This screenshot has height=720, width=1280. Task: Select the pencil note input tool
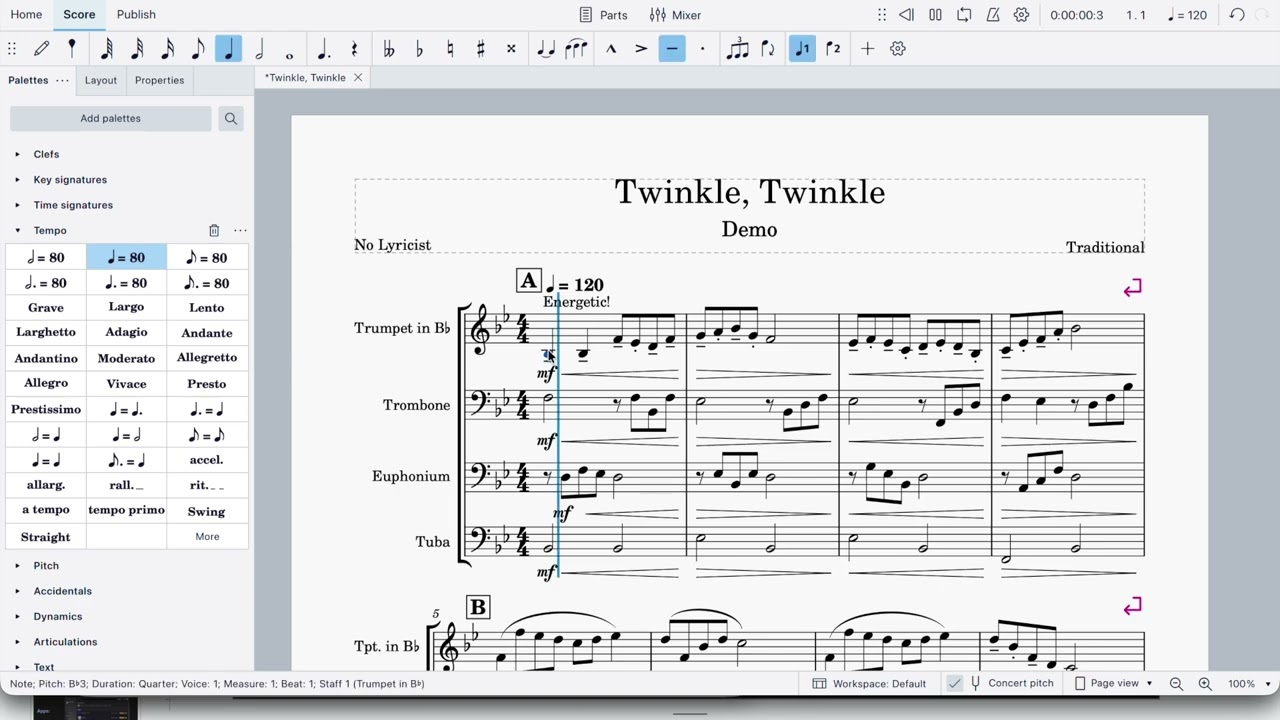[x=42, y=48]
